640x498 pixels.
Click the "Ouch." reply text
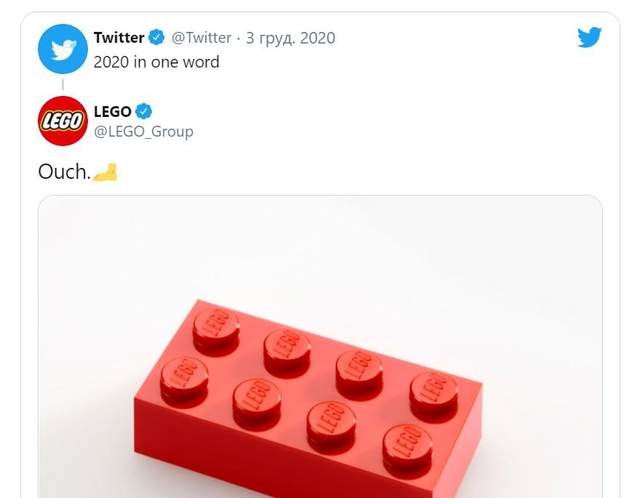pyautogui.click(x=64, y=172)
